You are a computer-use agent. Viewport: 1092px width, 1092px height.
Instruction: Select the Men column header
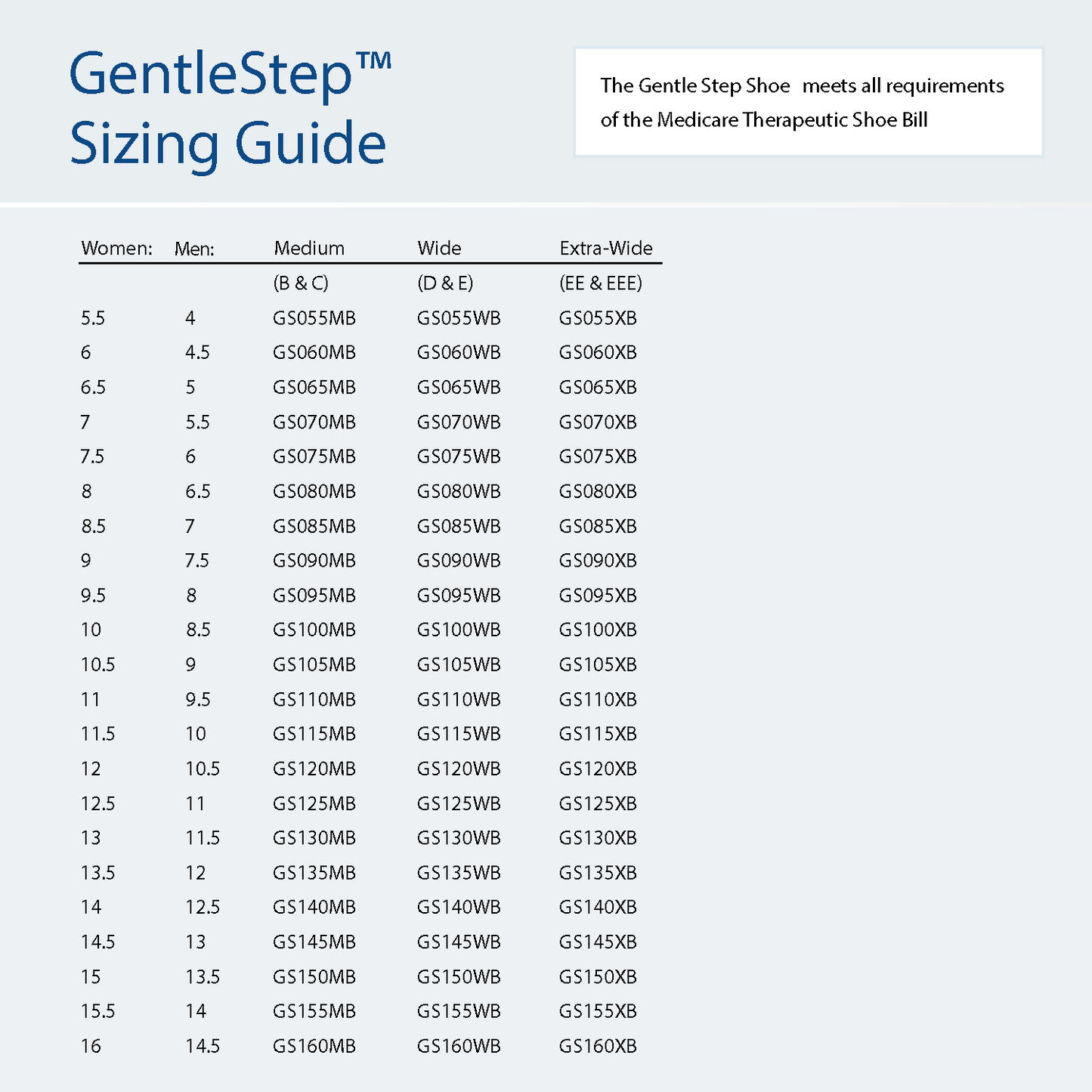tap(194, 249)
